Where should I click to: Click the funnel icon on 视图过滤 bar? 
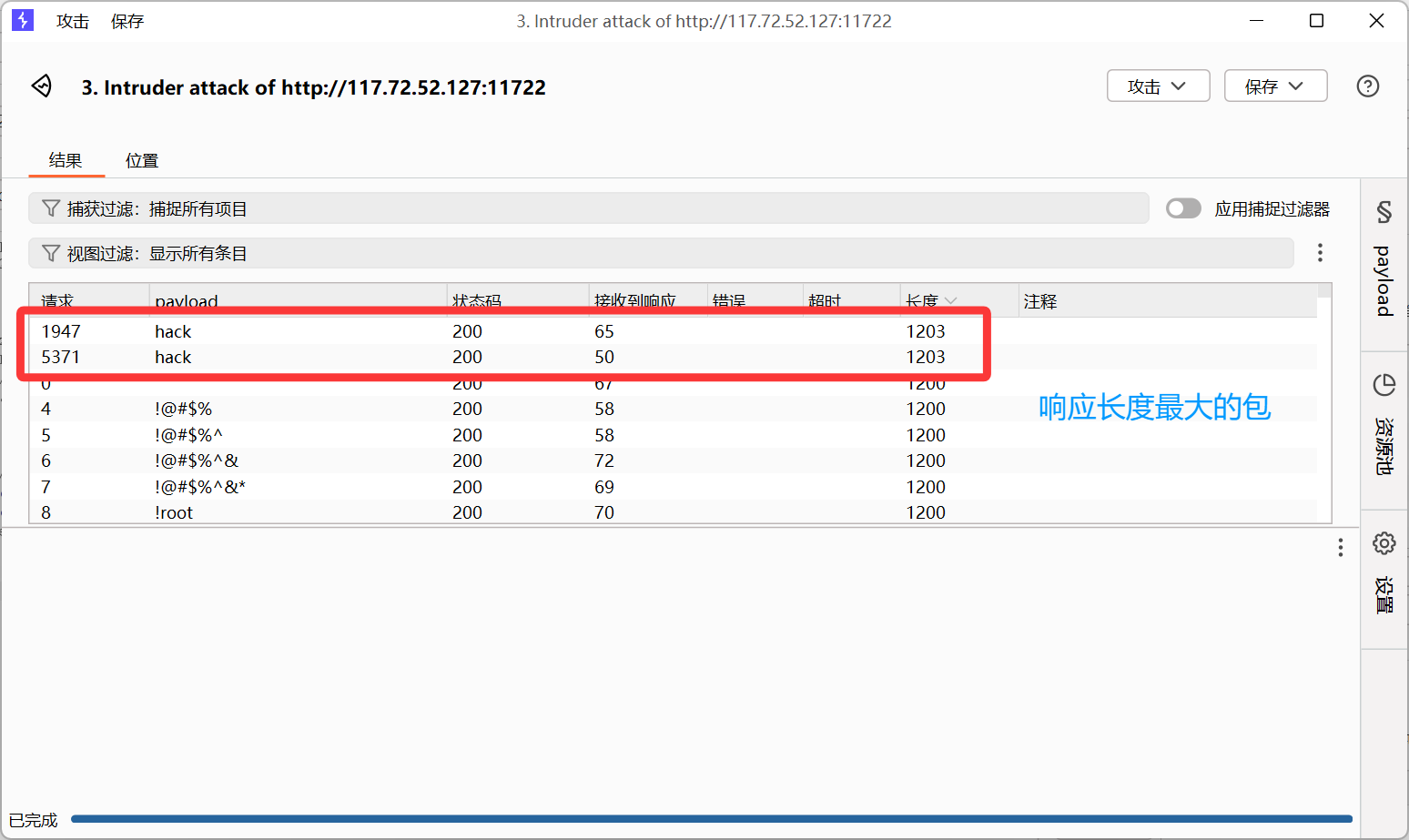(x=50, y=253)
